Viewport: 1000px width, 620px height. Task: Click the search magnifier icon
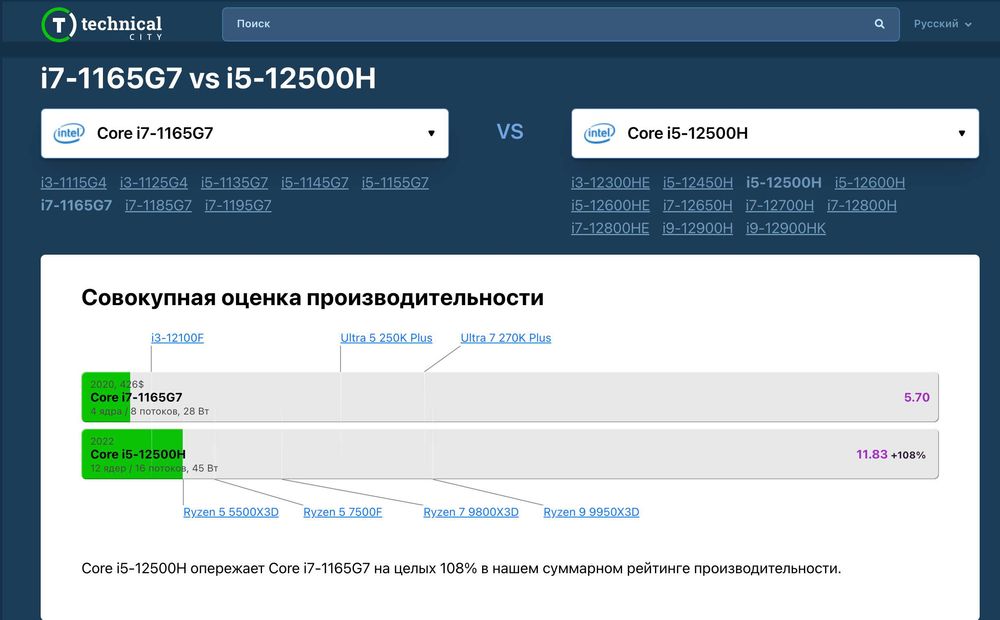pyautogui.click(x=879, y=24)
